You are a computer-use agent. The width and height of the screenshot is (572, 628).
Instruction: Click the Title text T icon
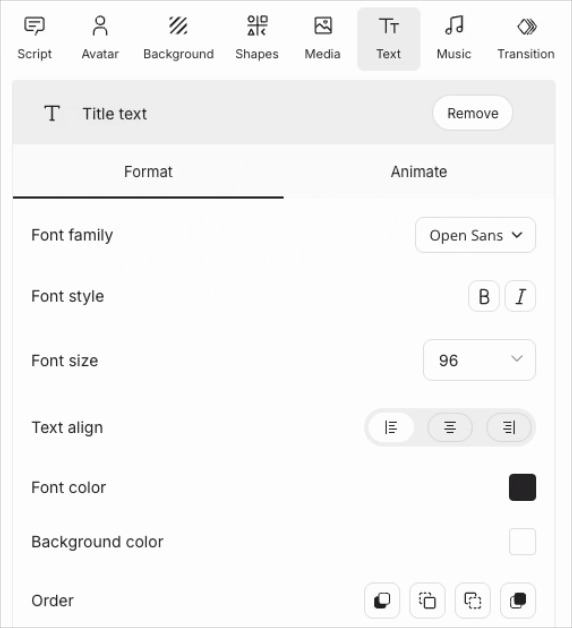[x=52, y=113]
